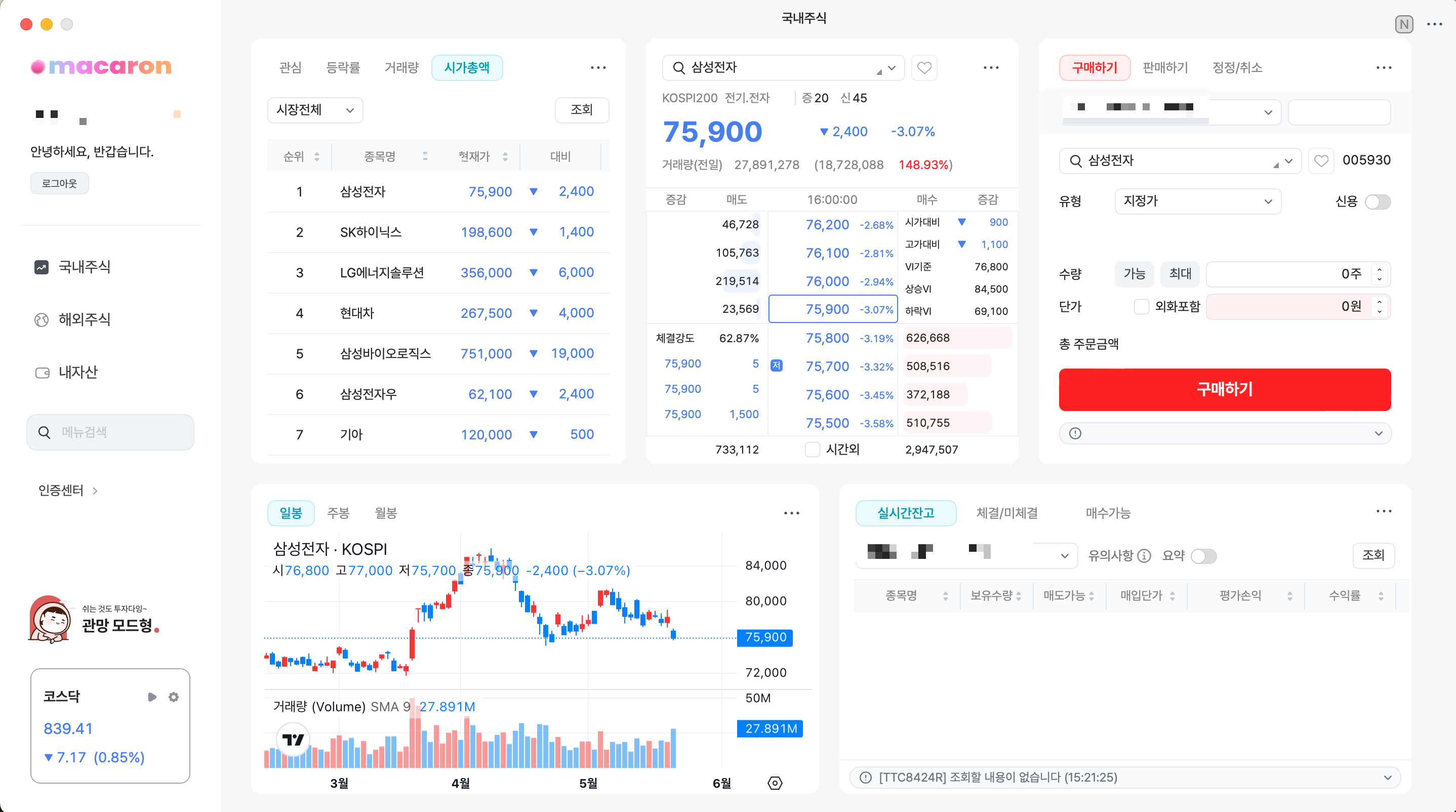Viewport: 1456px width, 812px height.
Task: Increase the 수량 stepper arrow
Action: [x=1380, y=269]
